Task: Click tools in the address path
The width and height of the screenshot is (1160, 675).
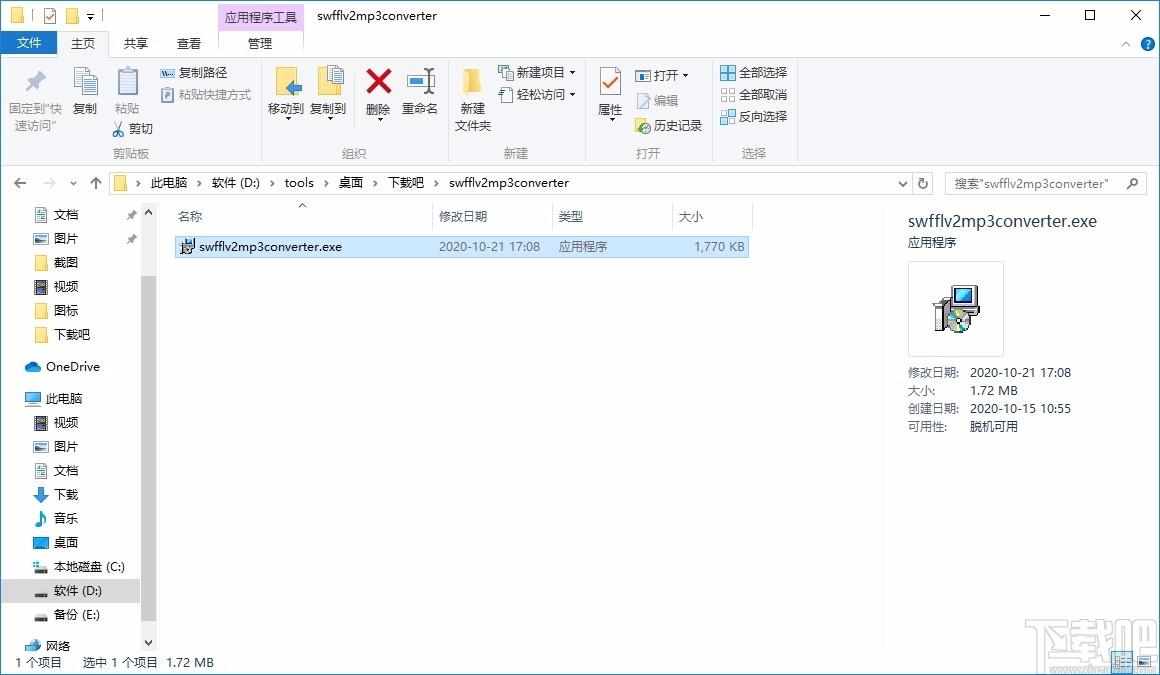Action: click(x=299, y=183)
